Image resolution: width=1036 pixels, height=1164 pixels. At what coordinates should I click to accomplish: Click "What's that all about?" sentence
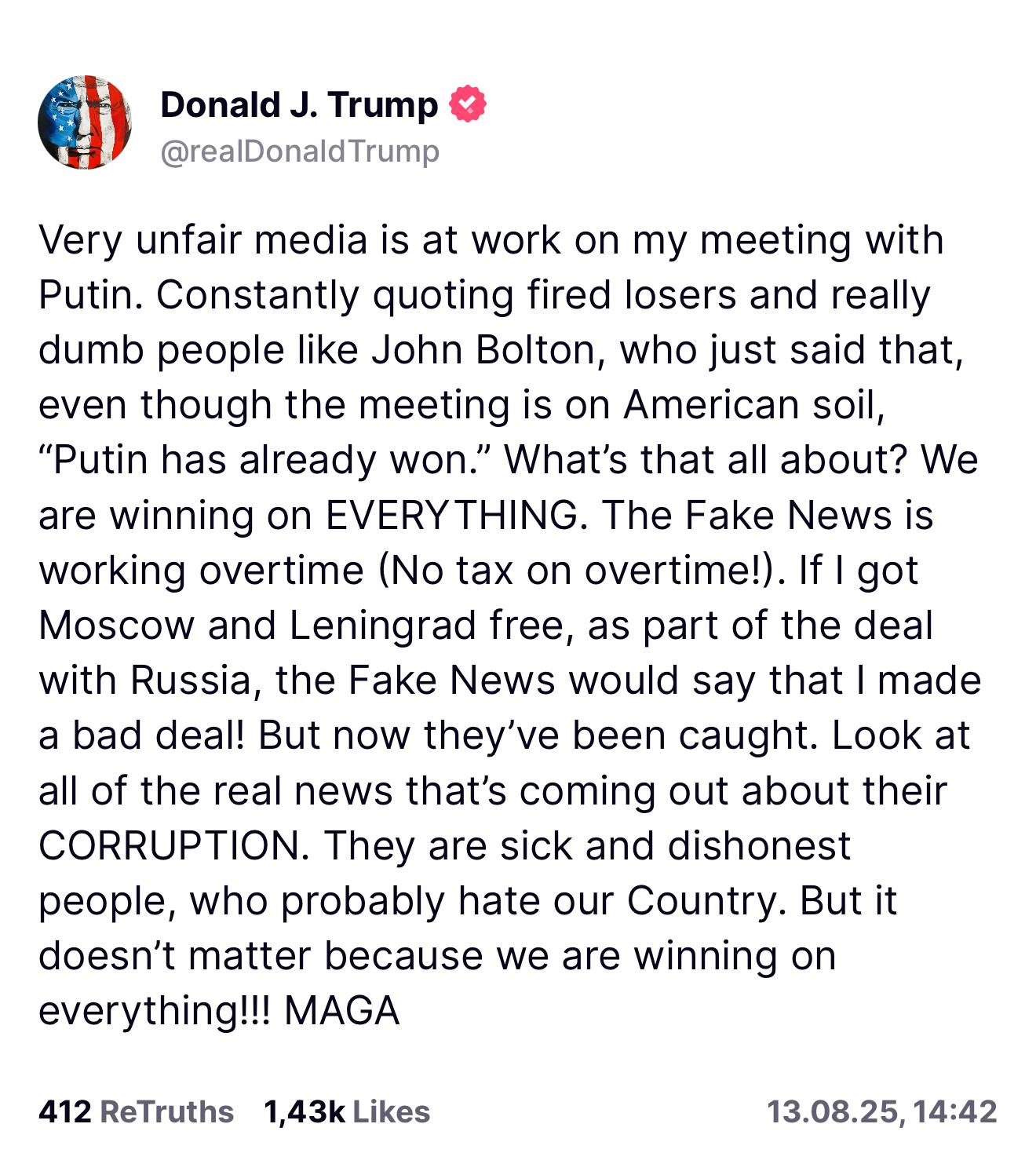tap(706, 459)
